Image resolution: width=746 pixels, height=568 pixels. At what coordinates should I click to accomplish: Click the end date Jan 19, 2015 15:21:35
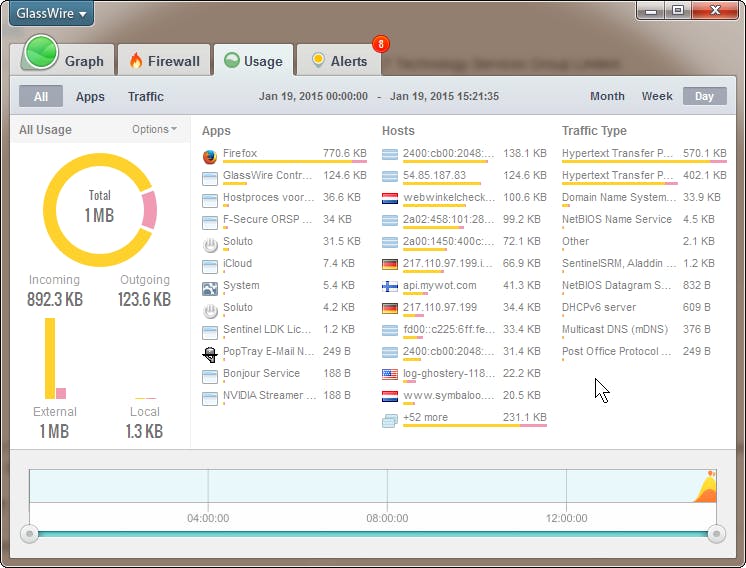pos(444,96)
